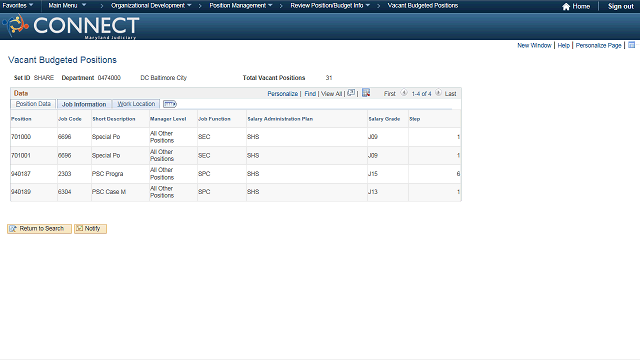Open the zoom grid popup icon

click(351, 93)
